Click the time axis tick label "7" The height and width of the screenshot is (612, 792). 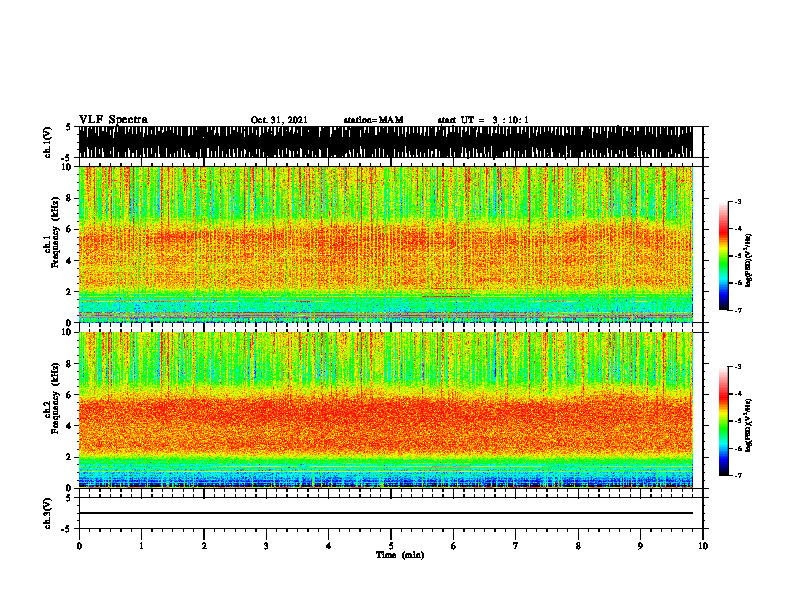pyautogui.click(x=516, y=546)
